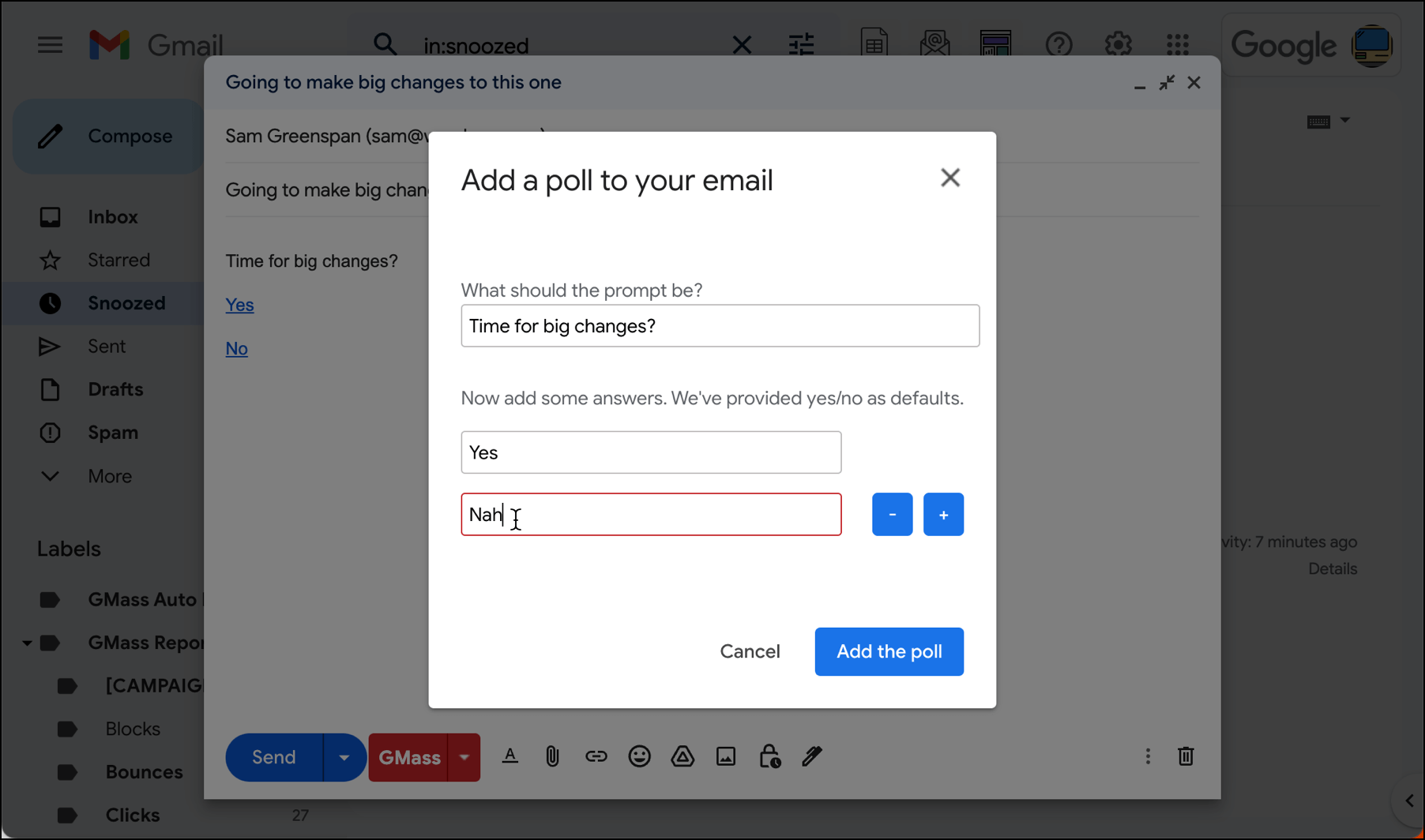Insert files using Drive icon
The image size is (1425, 840).
[682, 756]
